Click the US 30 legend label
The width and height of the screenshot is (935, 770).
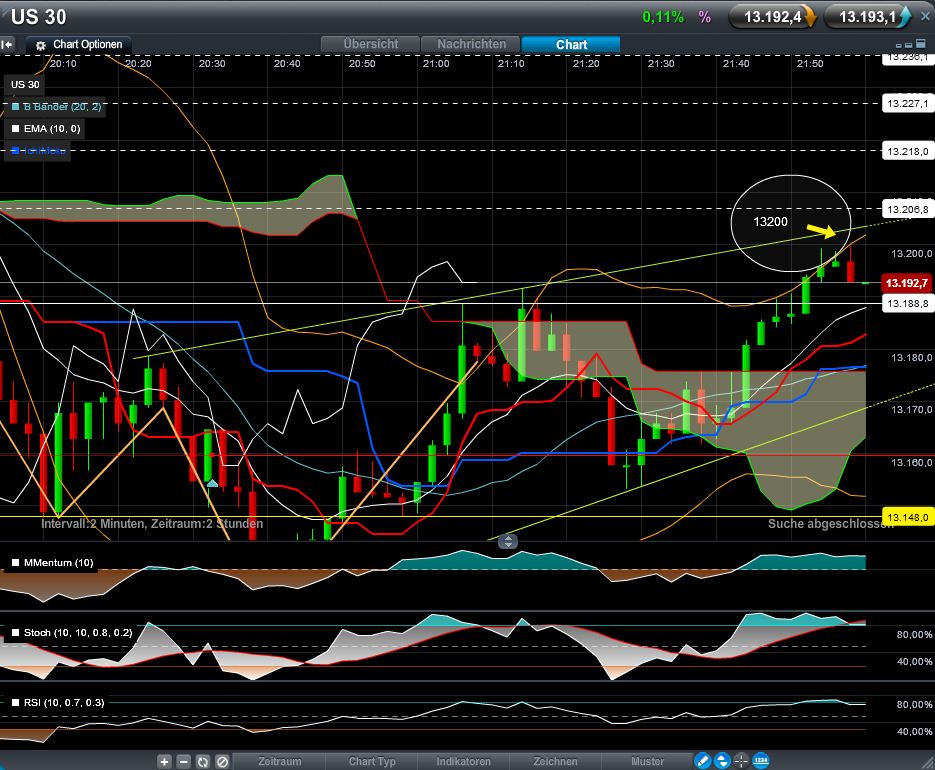click(x=25, y=85)
